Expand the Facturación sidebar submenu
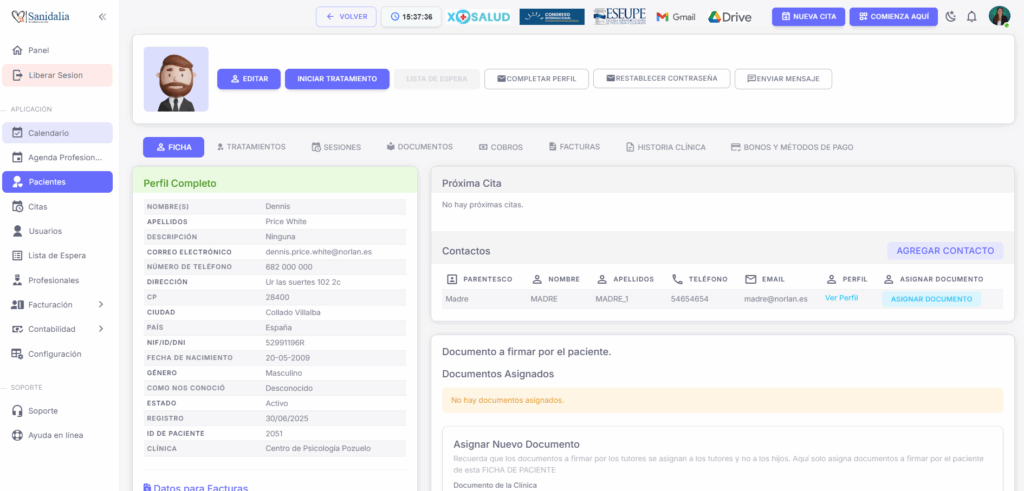 click(57, 304)
